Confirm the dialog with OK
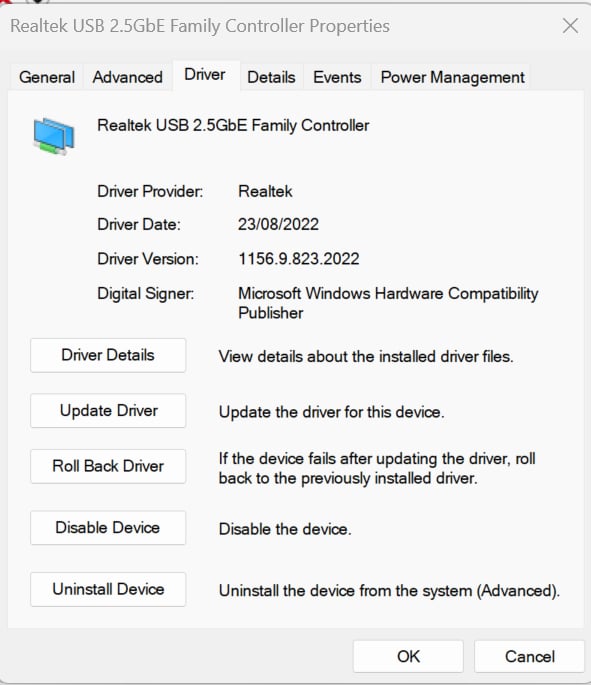 tap(408, 657)
